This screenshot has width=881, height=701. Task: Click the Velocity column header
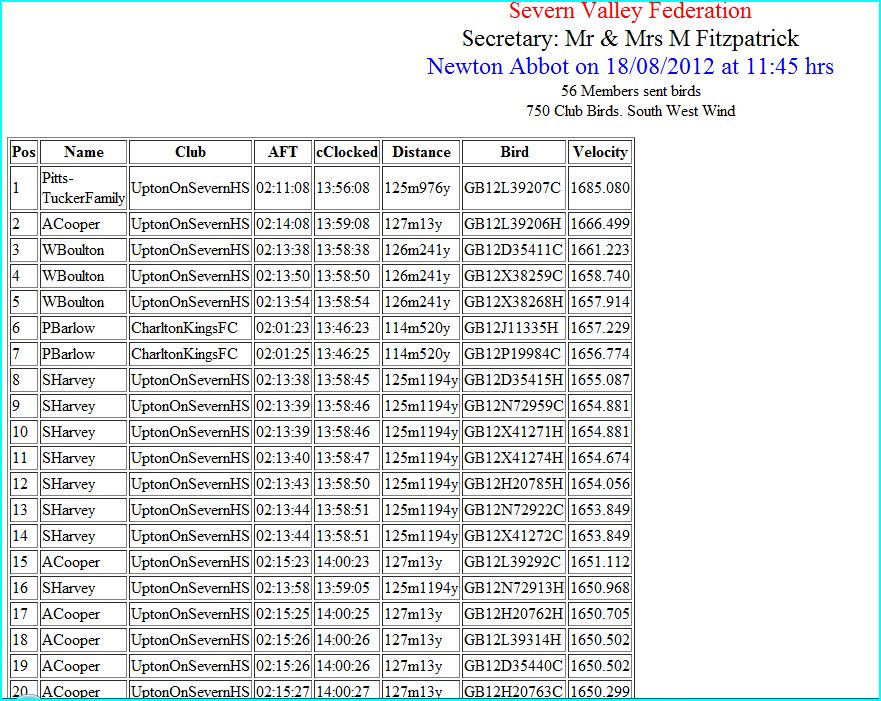click(600, 152)
